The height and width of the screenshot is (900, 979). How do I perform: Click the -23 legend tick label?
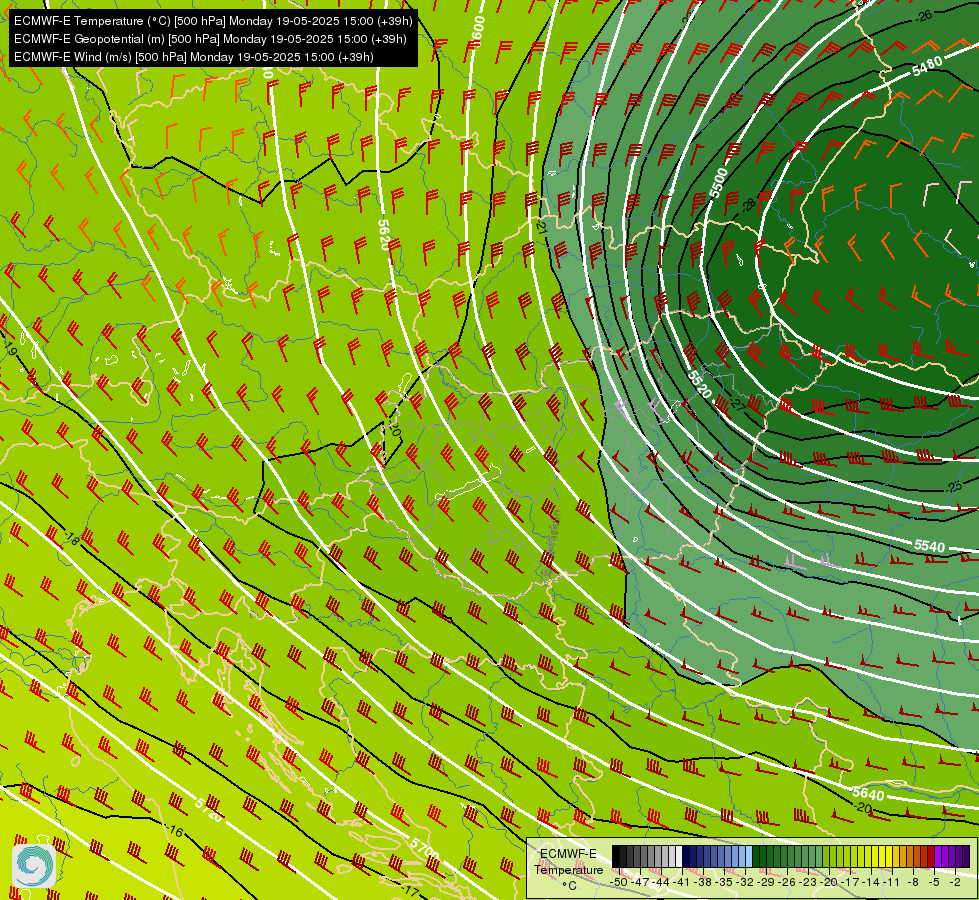coord(808,882)
